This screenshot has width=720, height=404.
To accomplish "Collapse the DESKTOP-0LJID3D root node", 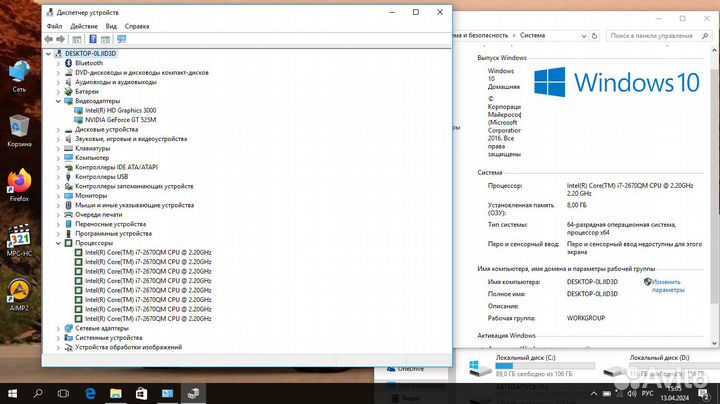I will (48, 54).
